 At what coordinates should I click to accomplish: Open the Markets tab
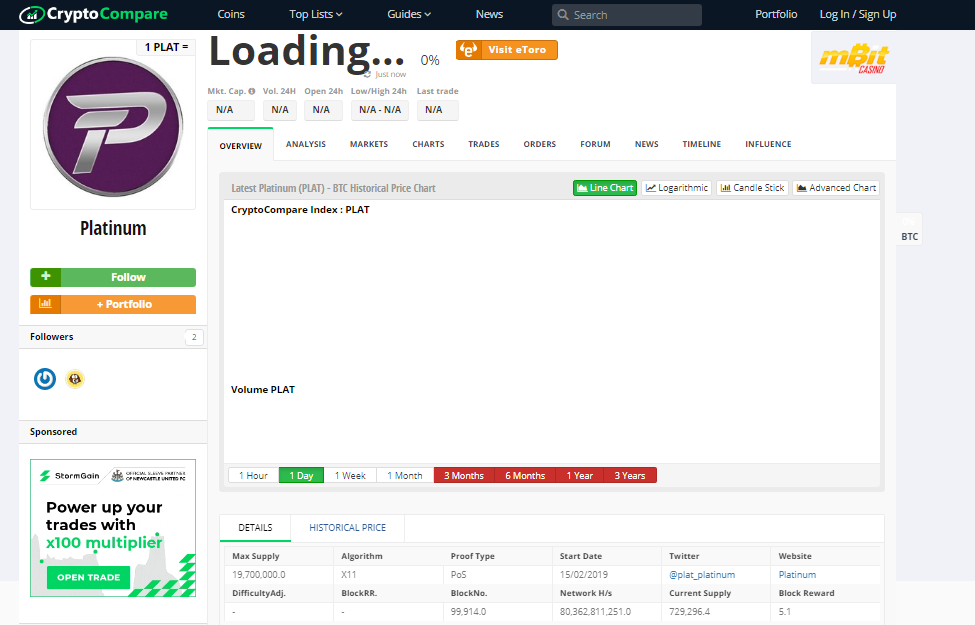[x=369, y=144]
